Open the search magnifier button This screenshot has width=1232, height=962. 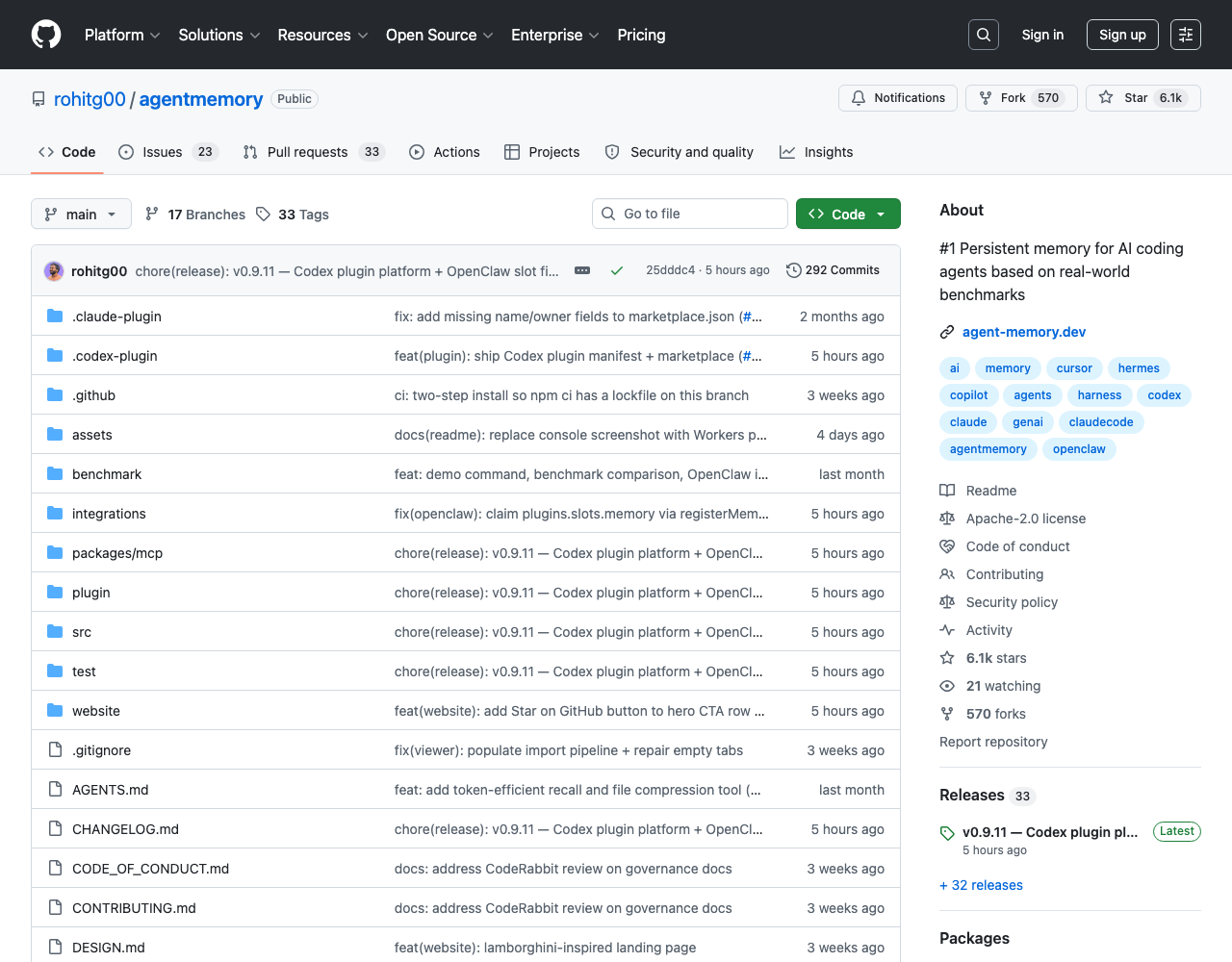tap(984, 35)
